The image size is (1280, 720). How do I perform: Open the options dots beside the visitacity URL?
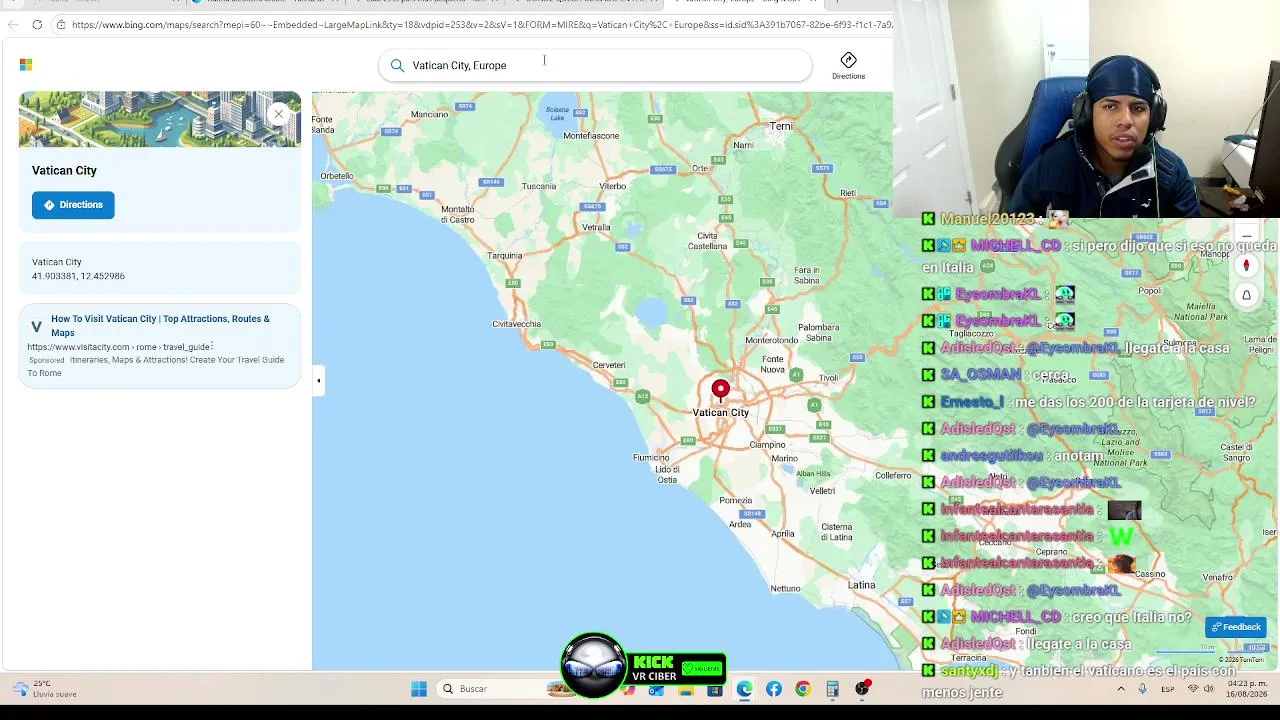pos(212,347)
